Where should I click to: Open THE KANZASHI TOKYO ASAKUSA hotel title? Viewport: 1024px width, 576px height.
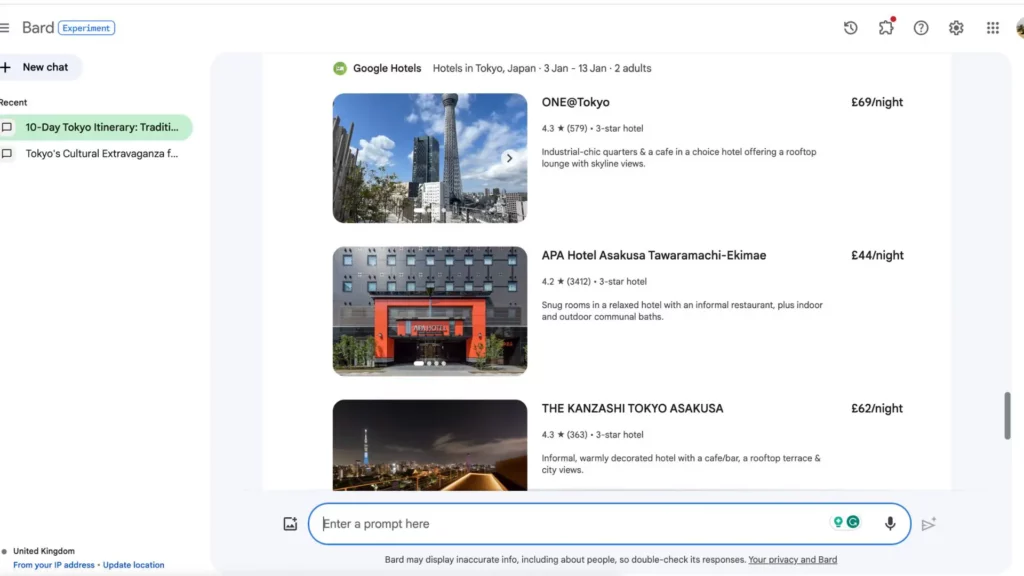pyautogui.click(x=632, y=408)
